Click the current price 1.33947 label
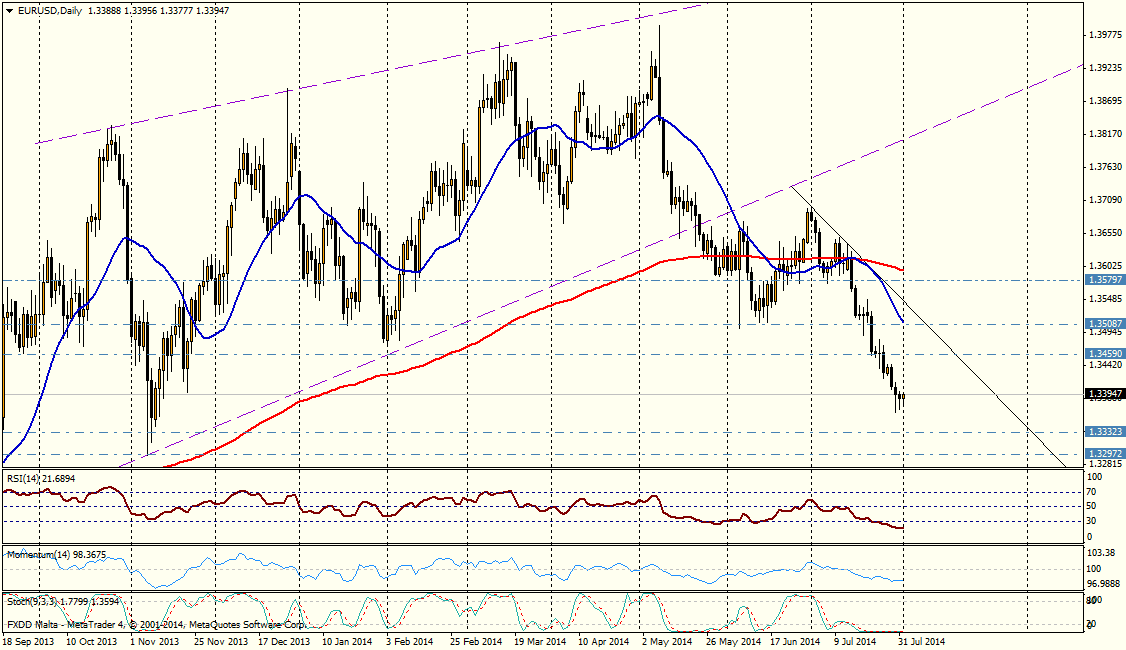 click(x=1104, y=395)
